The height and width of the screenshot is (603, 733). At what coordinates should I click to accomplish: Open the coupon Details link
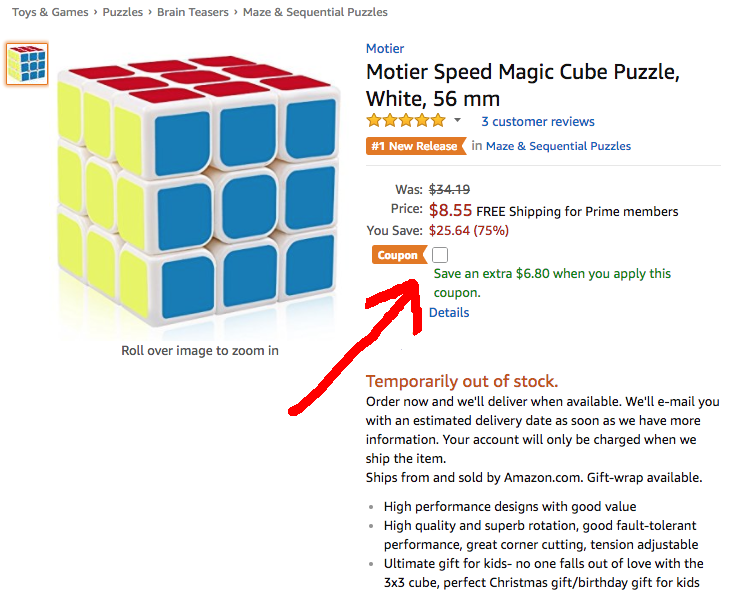449,312
